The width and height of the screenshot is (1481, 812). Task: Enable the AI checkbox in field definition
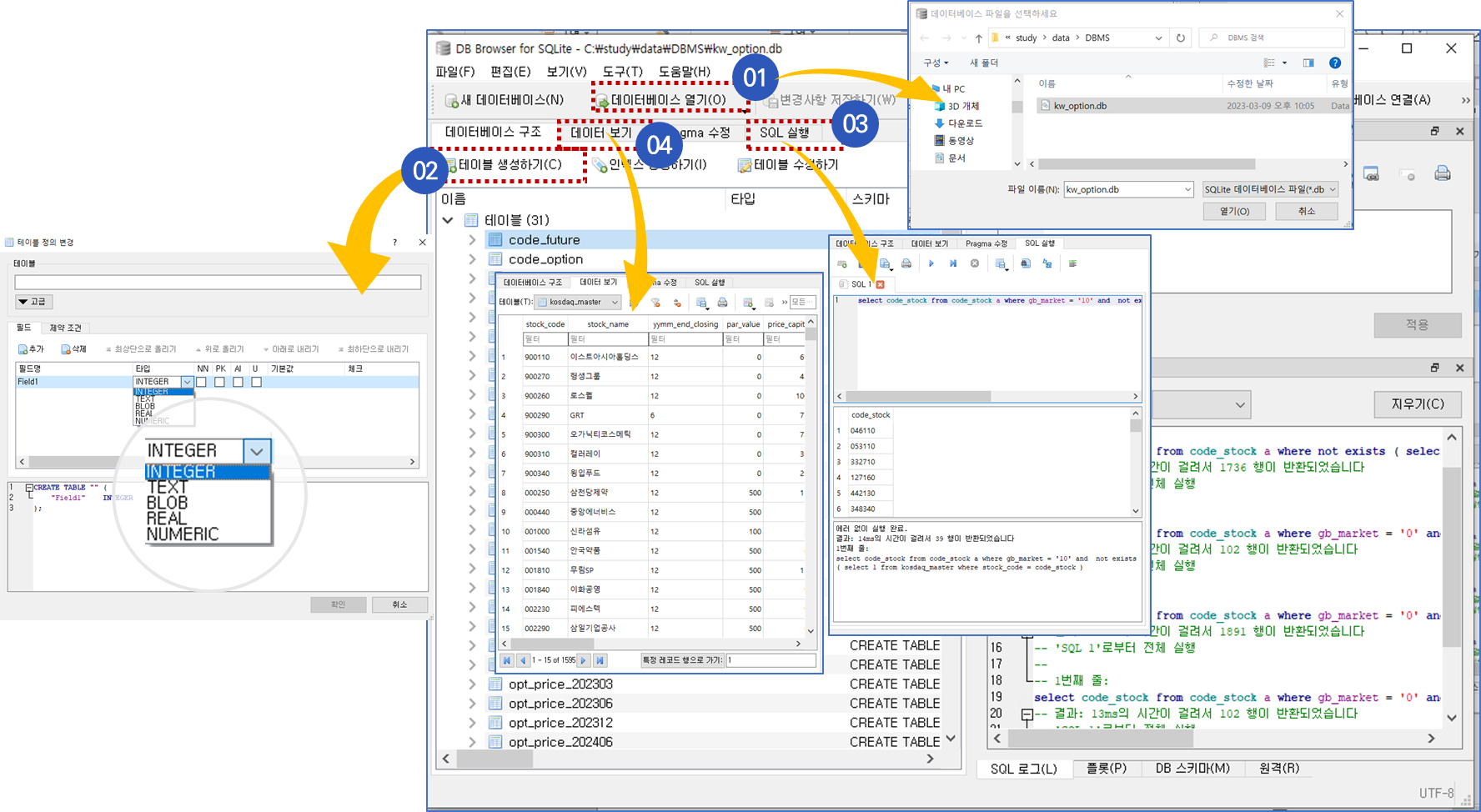tap(238, 381)
